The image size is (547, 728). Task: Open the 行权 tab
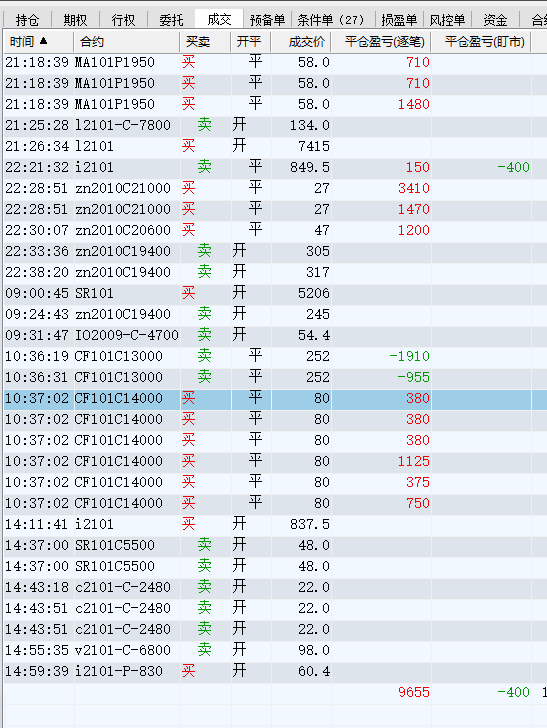coord(123,20)
